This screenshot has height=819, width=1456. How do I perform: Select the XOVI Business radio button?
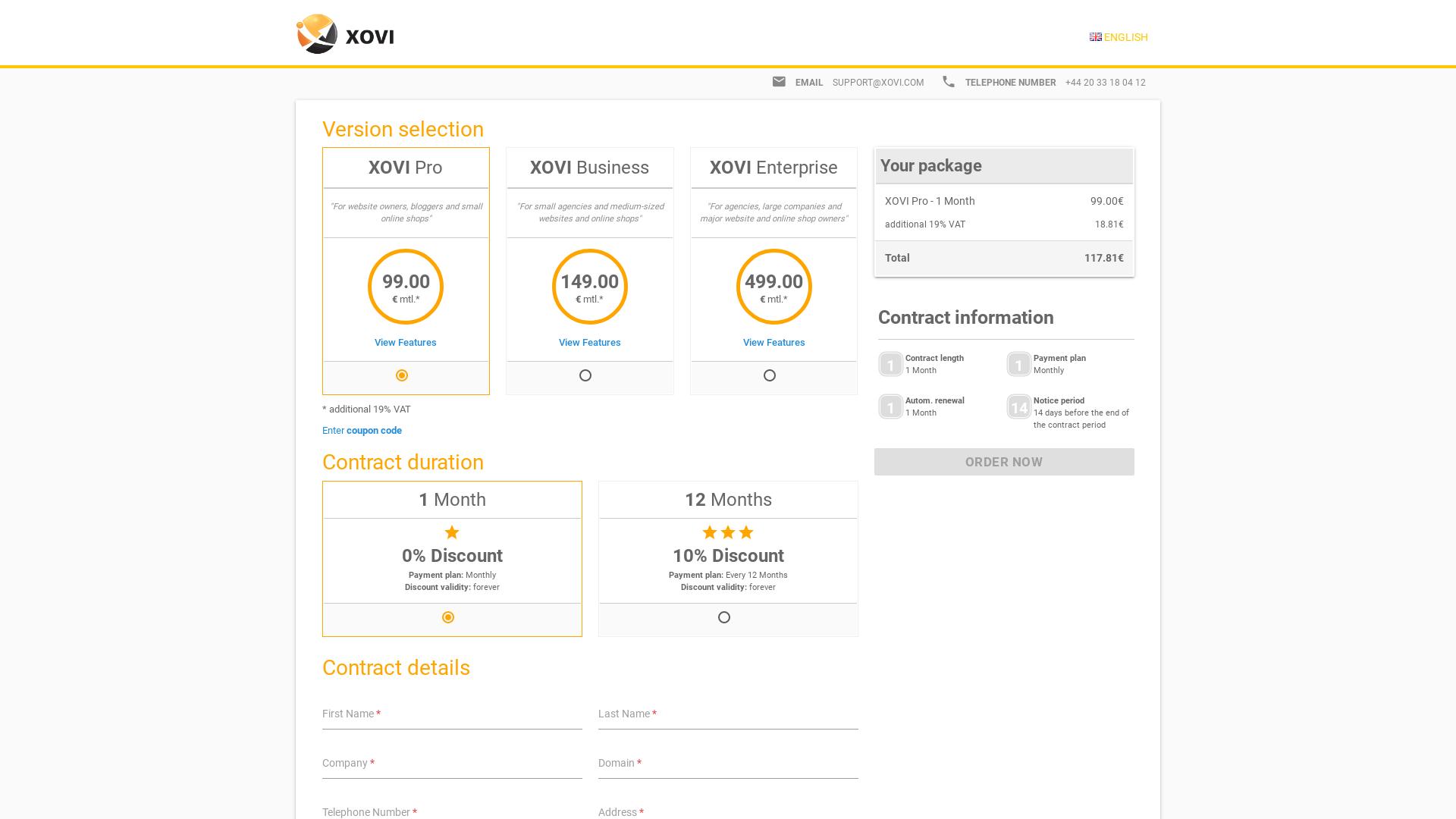click(585, 375)
